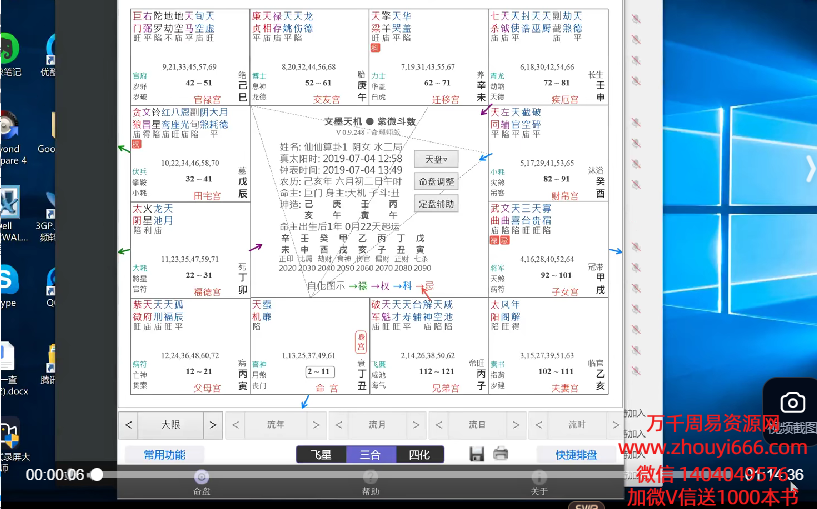Viewport: 817px width, 509px height.
Task: Open the 帮助 help icon
Action: (x=370, y=478)
